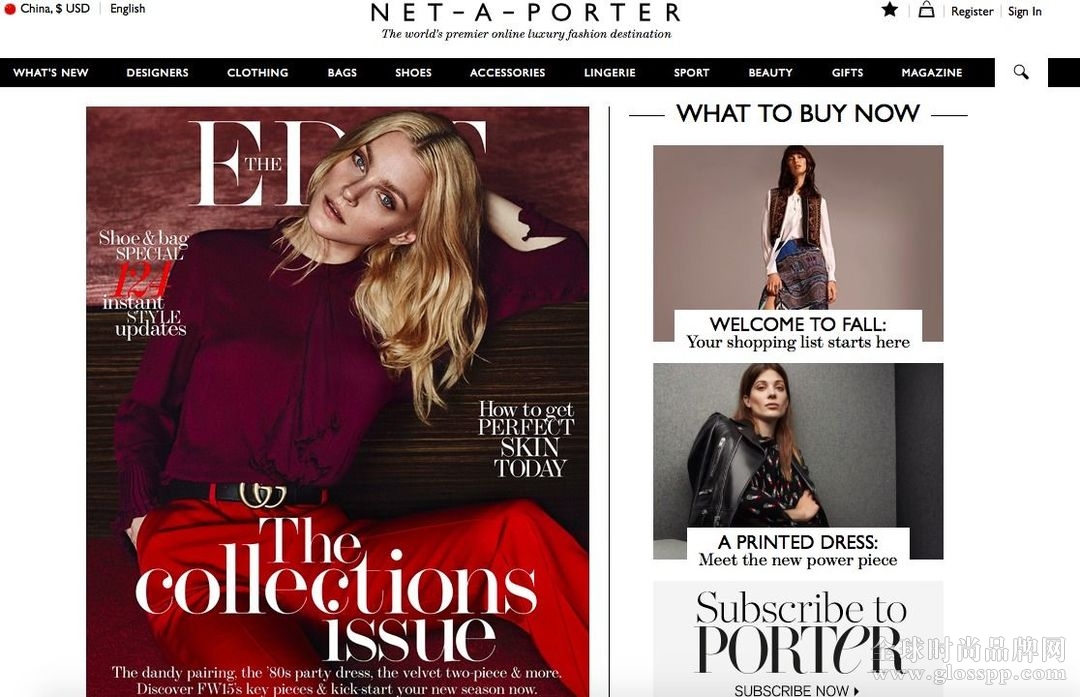
Task: Open the Designers menu
Action: pos(157,72)
